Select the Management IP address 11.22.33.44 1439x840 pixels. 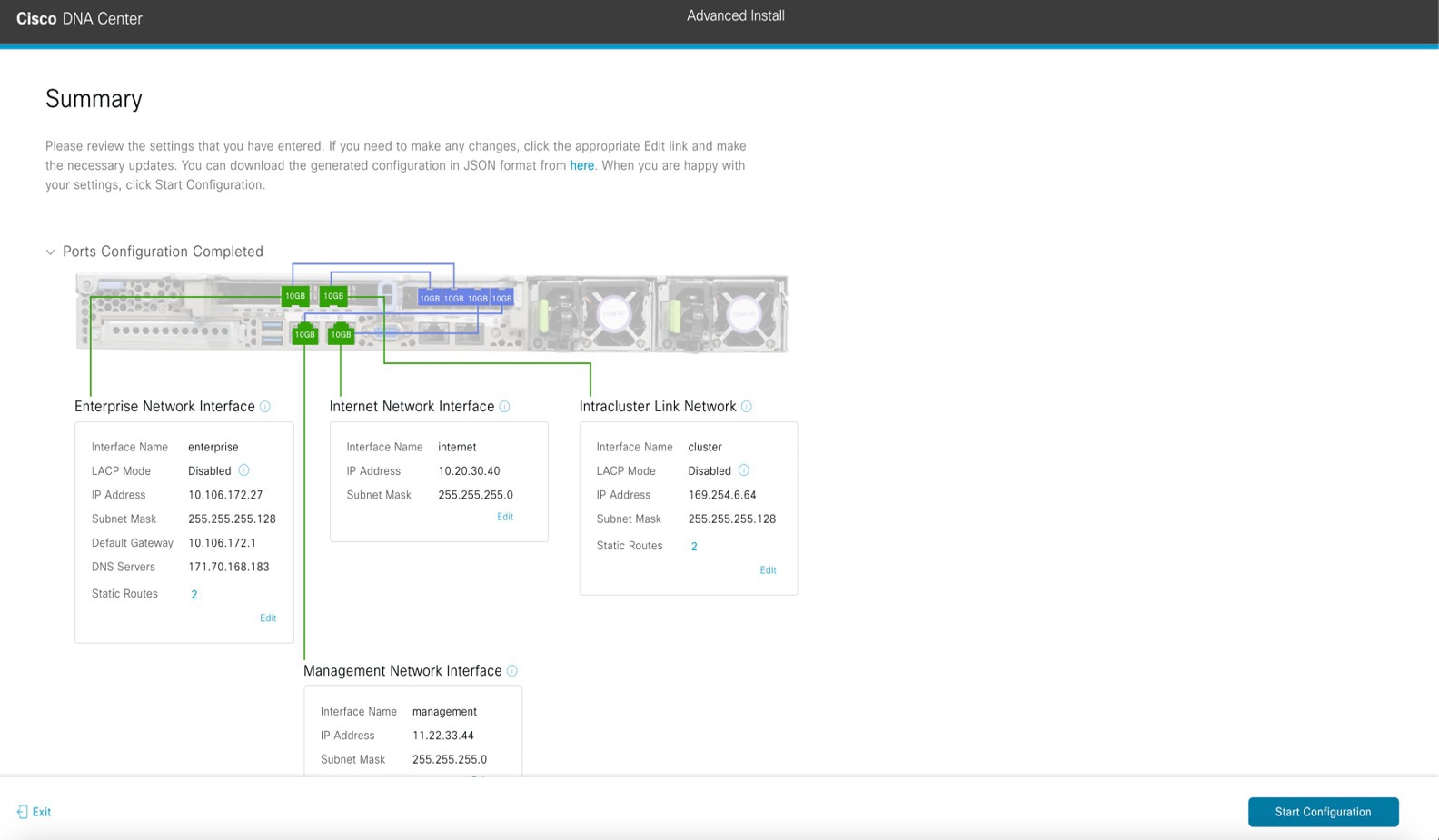(x=443, y=736)
